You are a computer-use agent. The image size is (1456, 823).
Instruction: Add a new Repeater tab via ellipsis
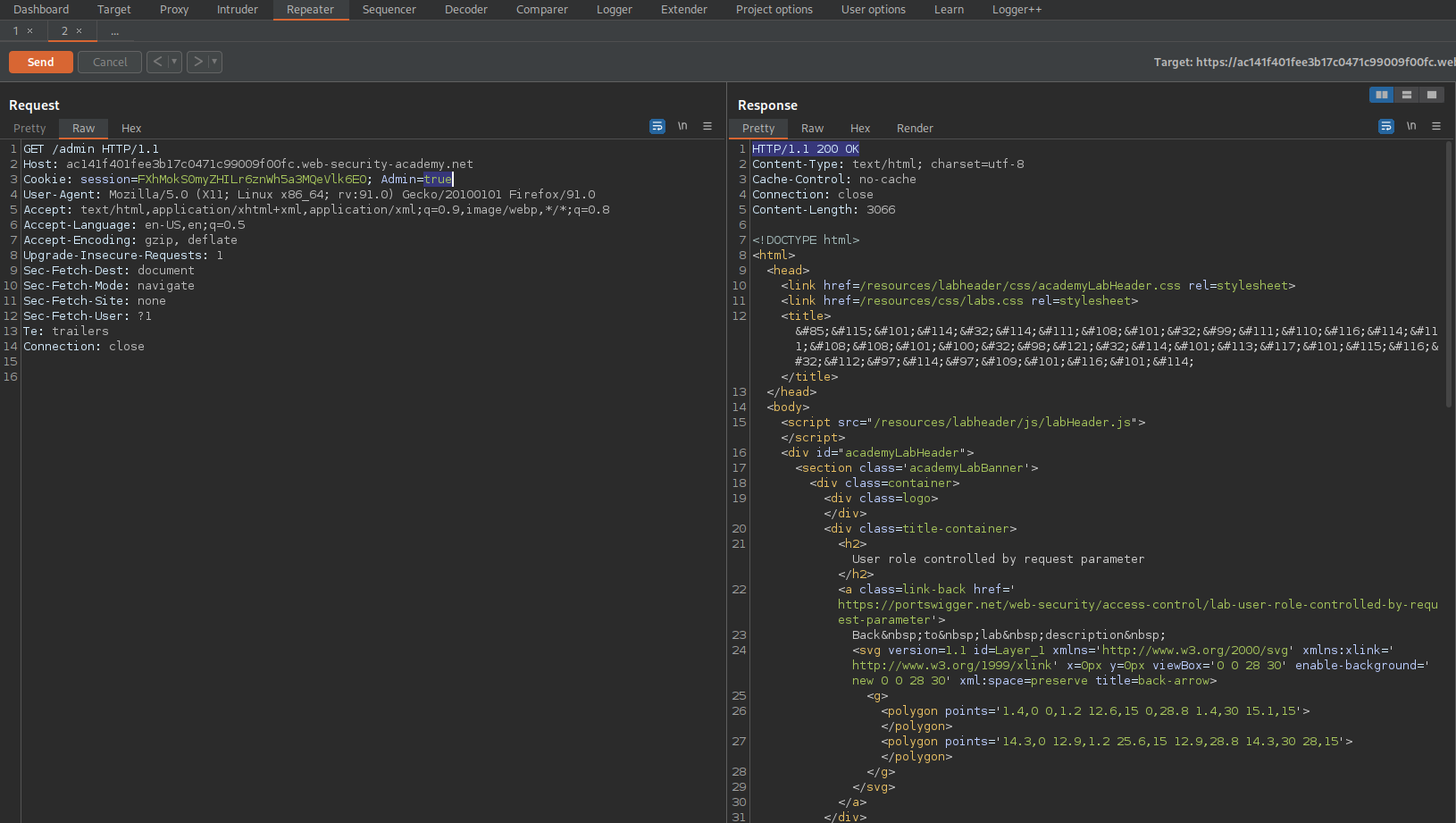click(x=114, y=31)
